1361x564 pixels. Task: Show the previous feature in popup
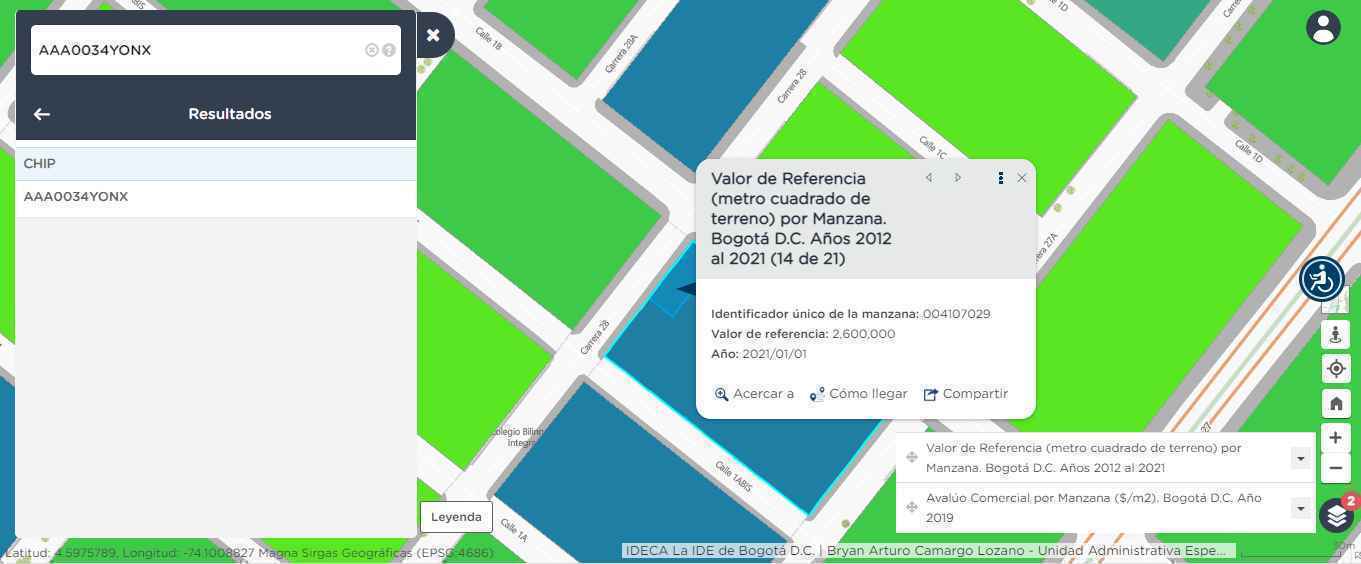929,178
